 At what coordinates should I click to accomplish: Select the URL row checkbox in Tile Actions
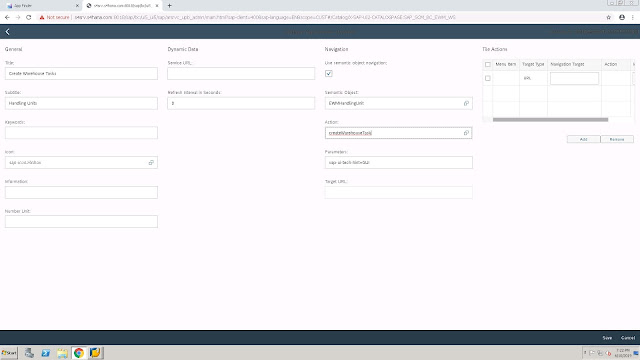point(487,78)
